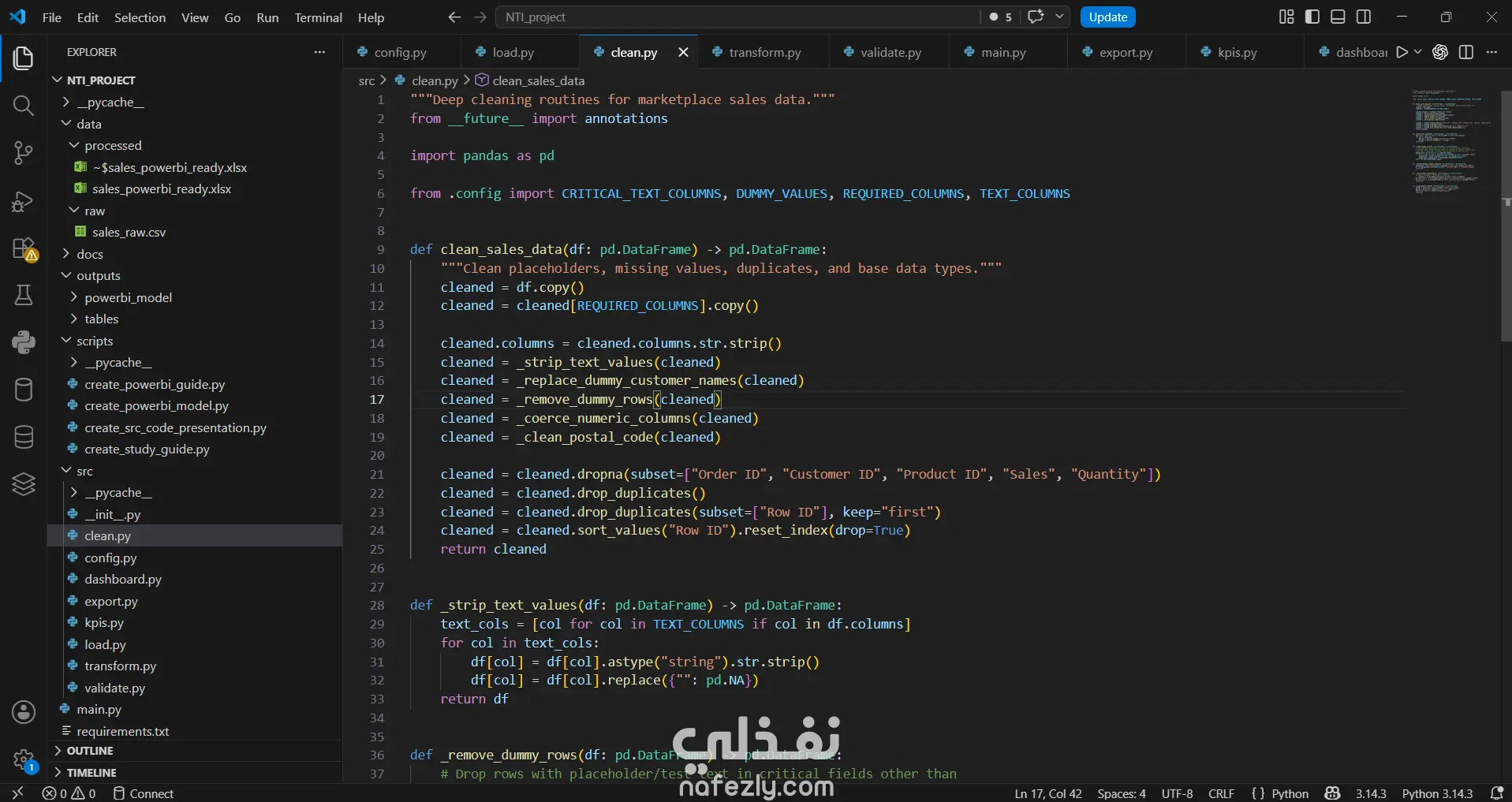Open the Accounts menu
Image resolution: width=1512 pixels, height=802 pixels.
coord(24,712)
